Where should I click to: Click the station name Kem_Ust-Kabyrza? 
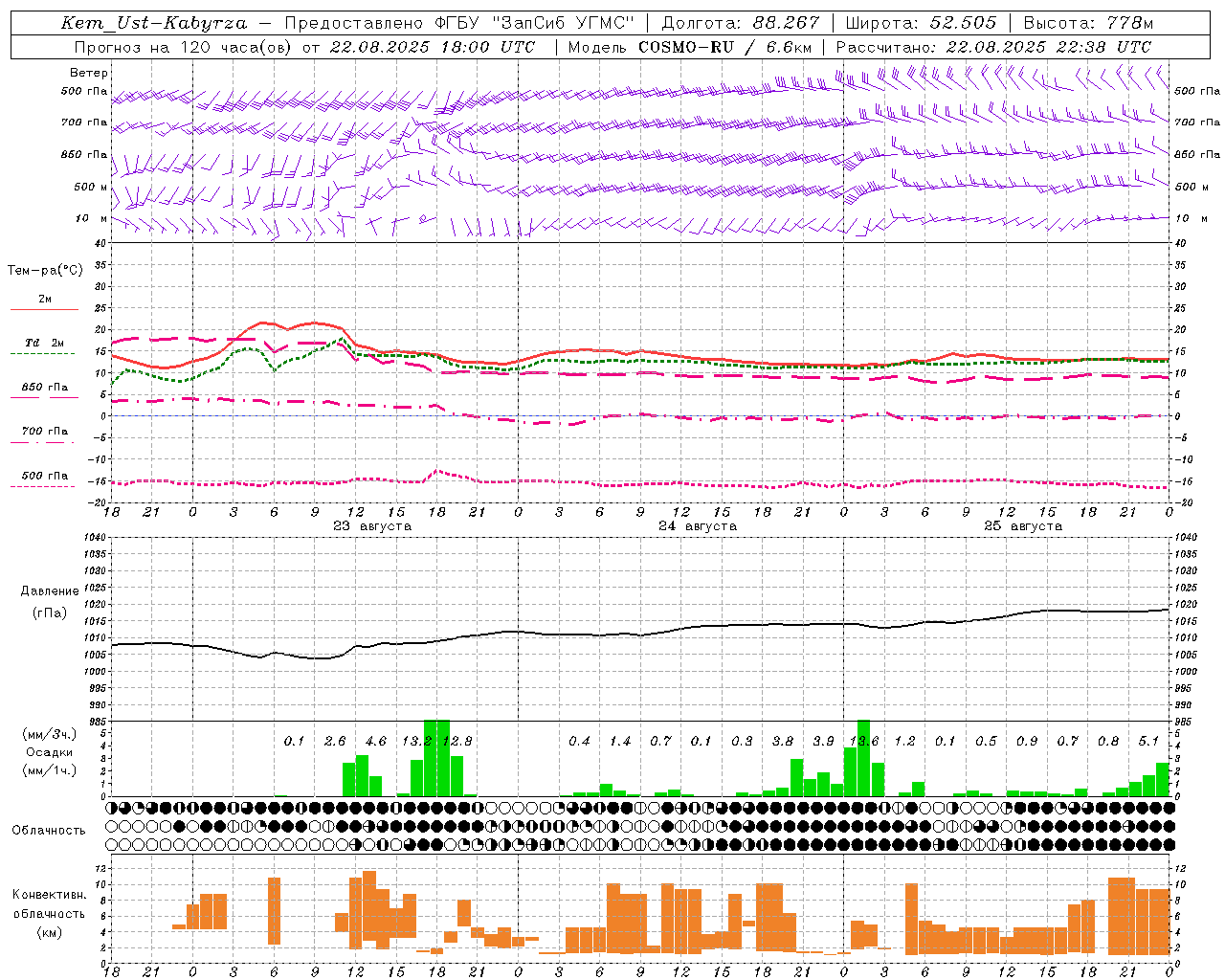pos(154,23)
